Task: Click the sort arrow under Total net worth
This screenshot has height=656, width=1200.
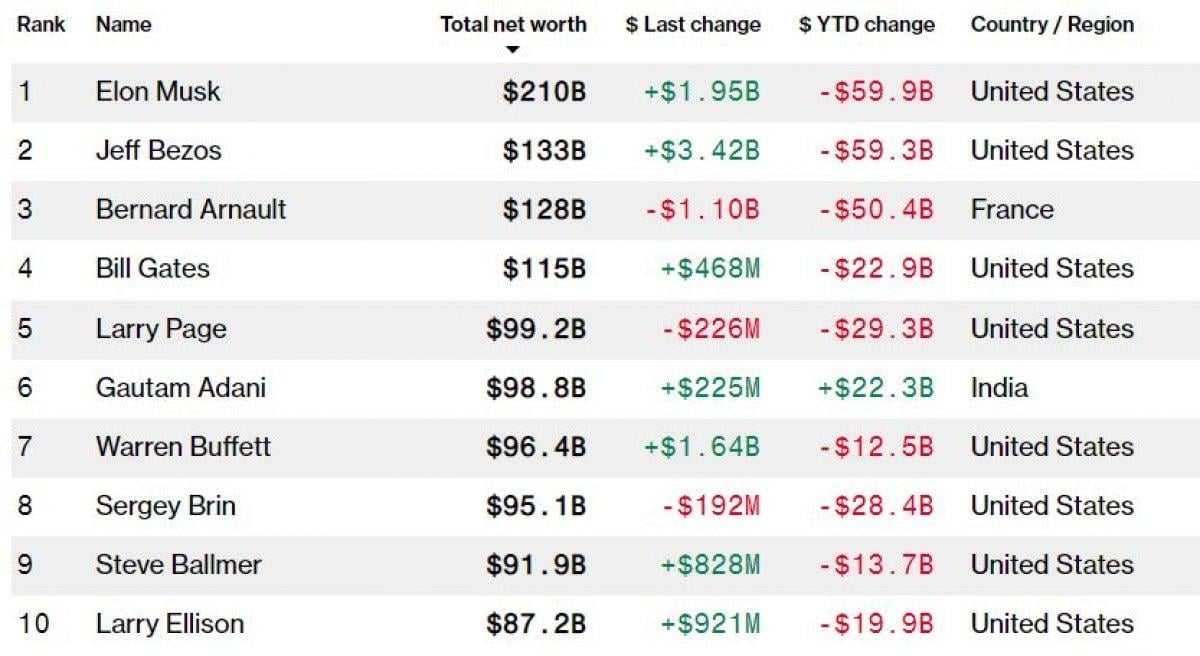Action: pyautogui.click(x=513, y=50)
